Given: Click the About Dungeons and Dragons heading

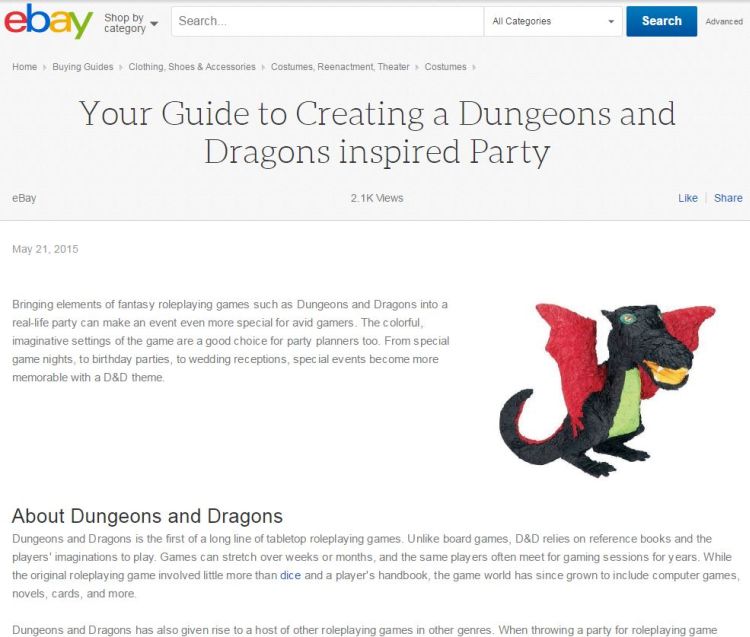Looking at the screenshot, I should 147,516.
